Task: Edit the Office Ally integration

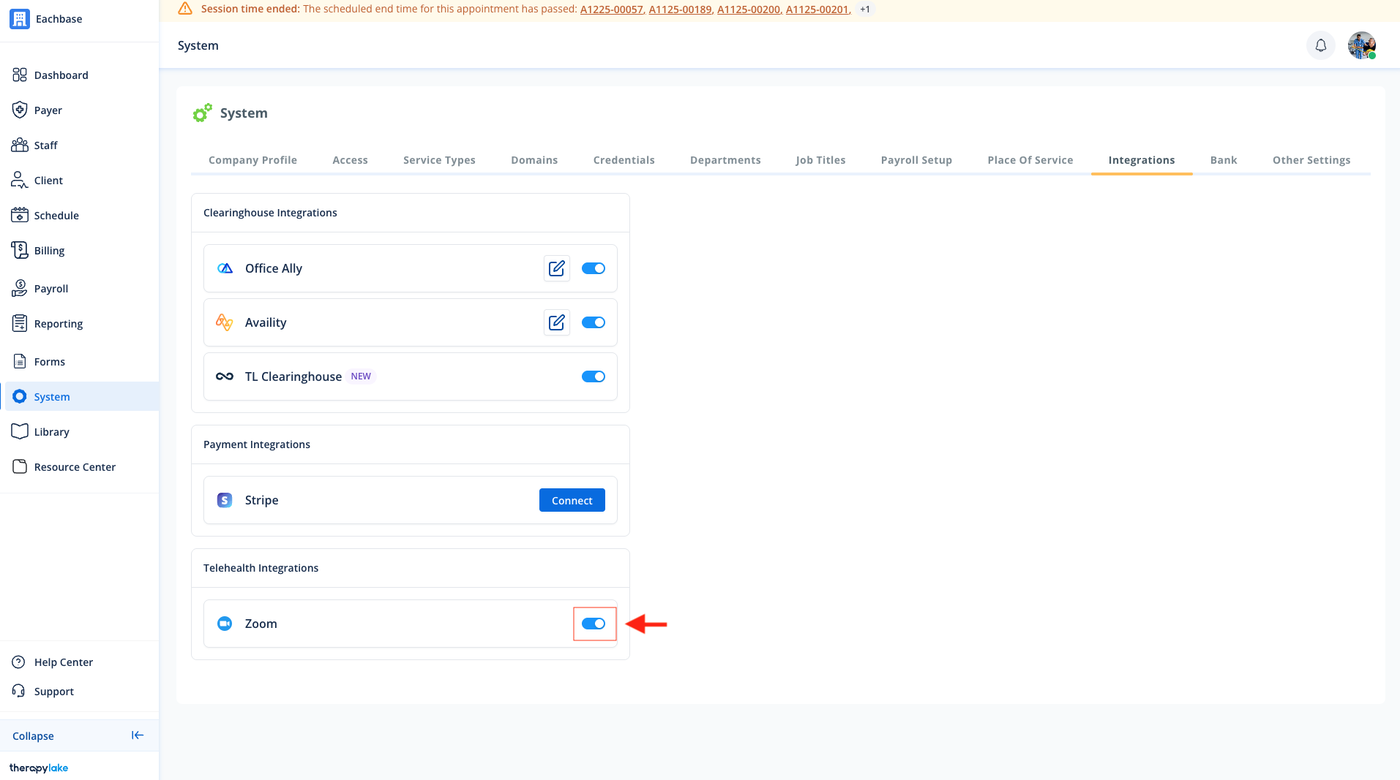Action: click(x=557, y=268)
